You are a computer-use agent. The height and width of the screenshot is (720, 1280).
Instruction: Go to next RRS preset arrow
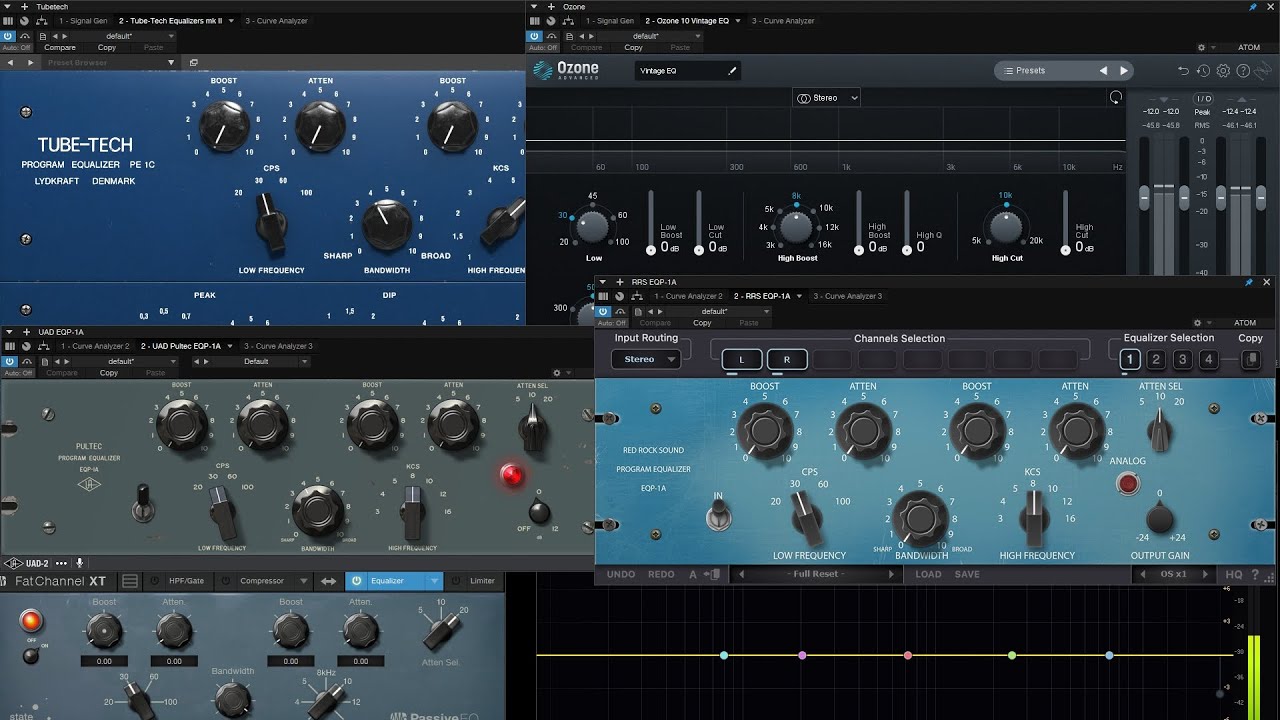891,574
